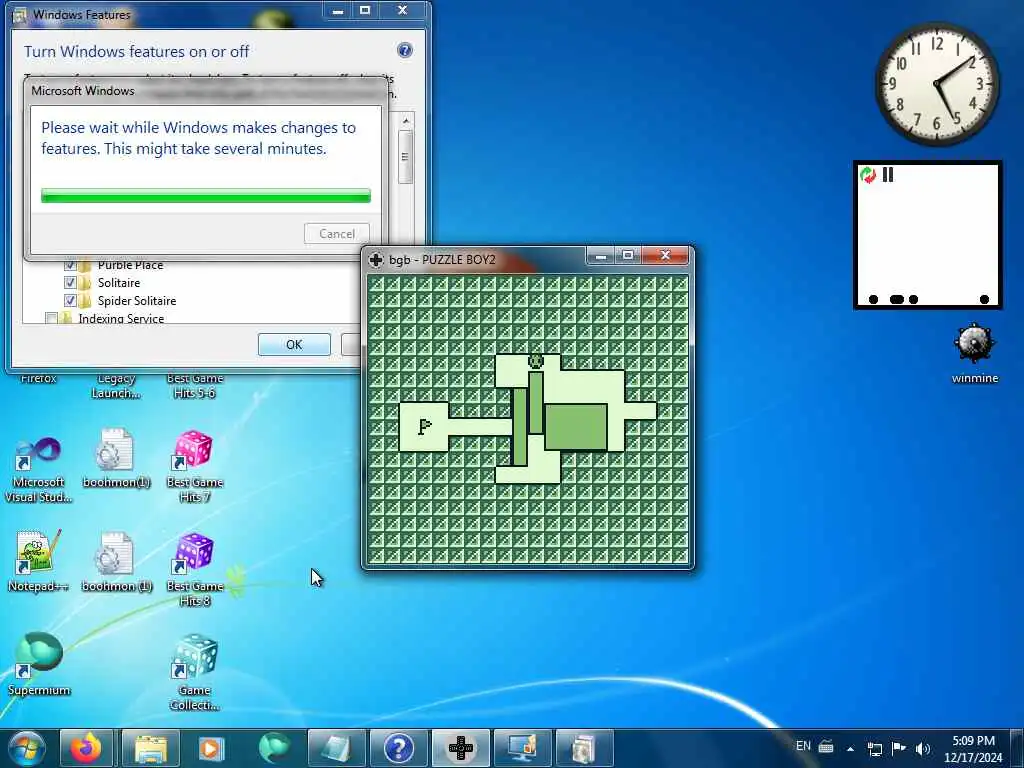Switch to the bgb emulator taskbar button
Image resolution: width=1024 pixels, height=768 pixels.
pos(460,748)
